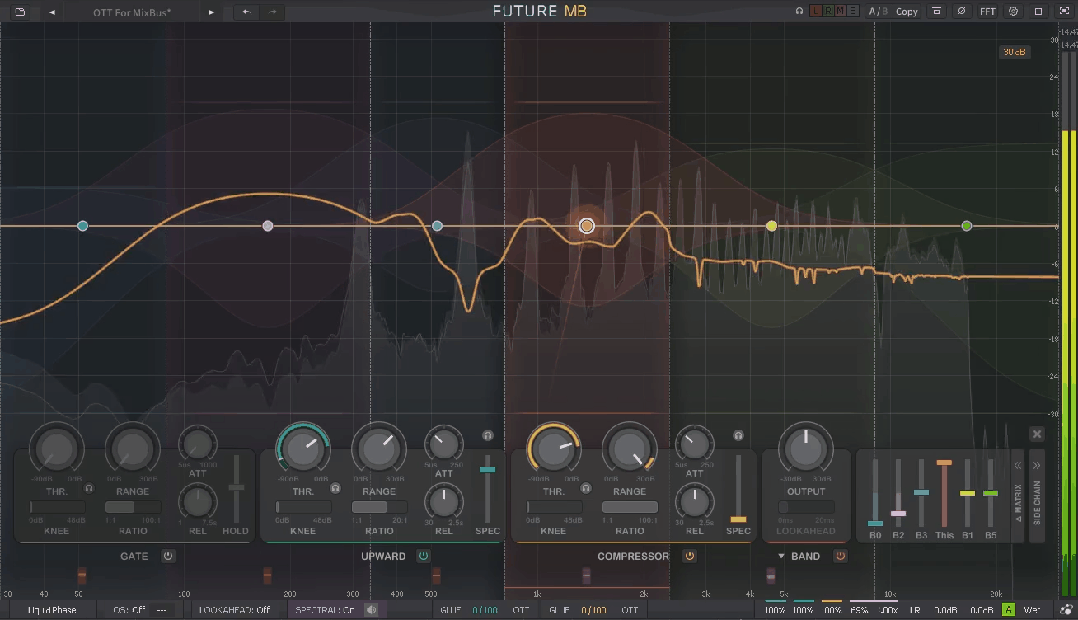Toggle the COMPRESSOR power button
This screenshot has height=620, width=1078.
690,556
